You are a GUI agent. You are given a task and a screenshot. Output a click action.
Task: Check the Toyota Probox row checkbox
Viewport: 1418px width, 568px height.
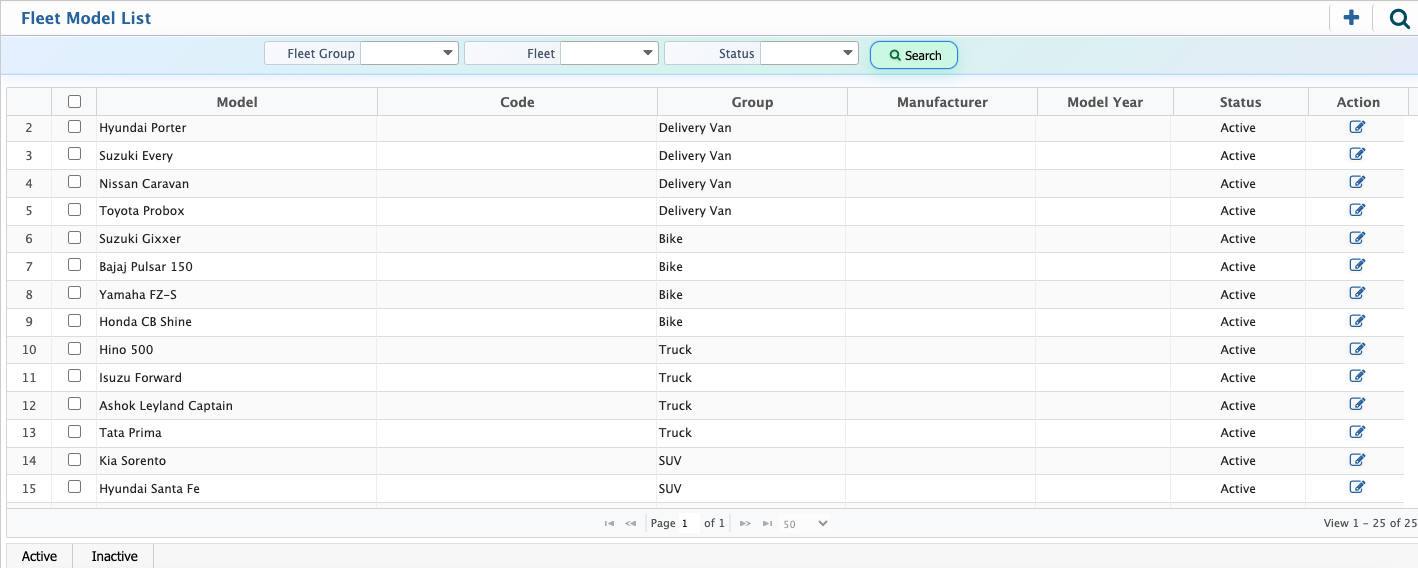coord(74,210)
